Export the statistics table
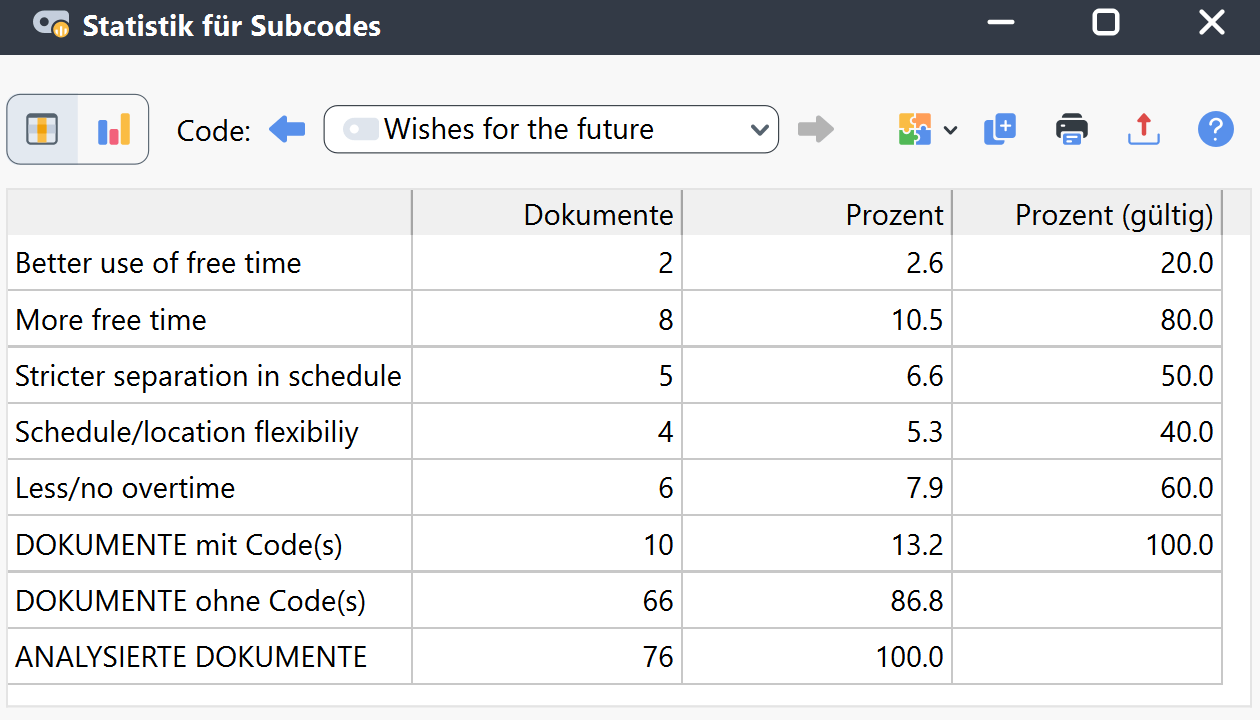The width and height of the screenshot is (1260, 720). tap(1143, 129)
